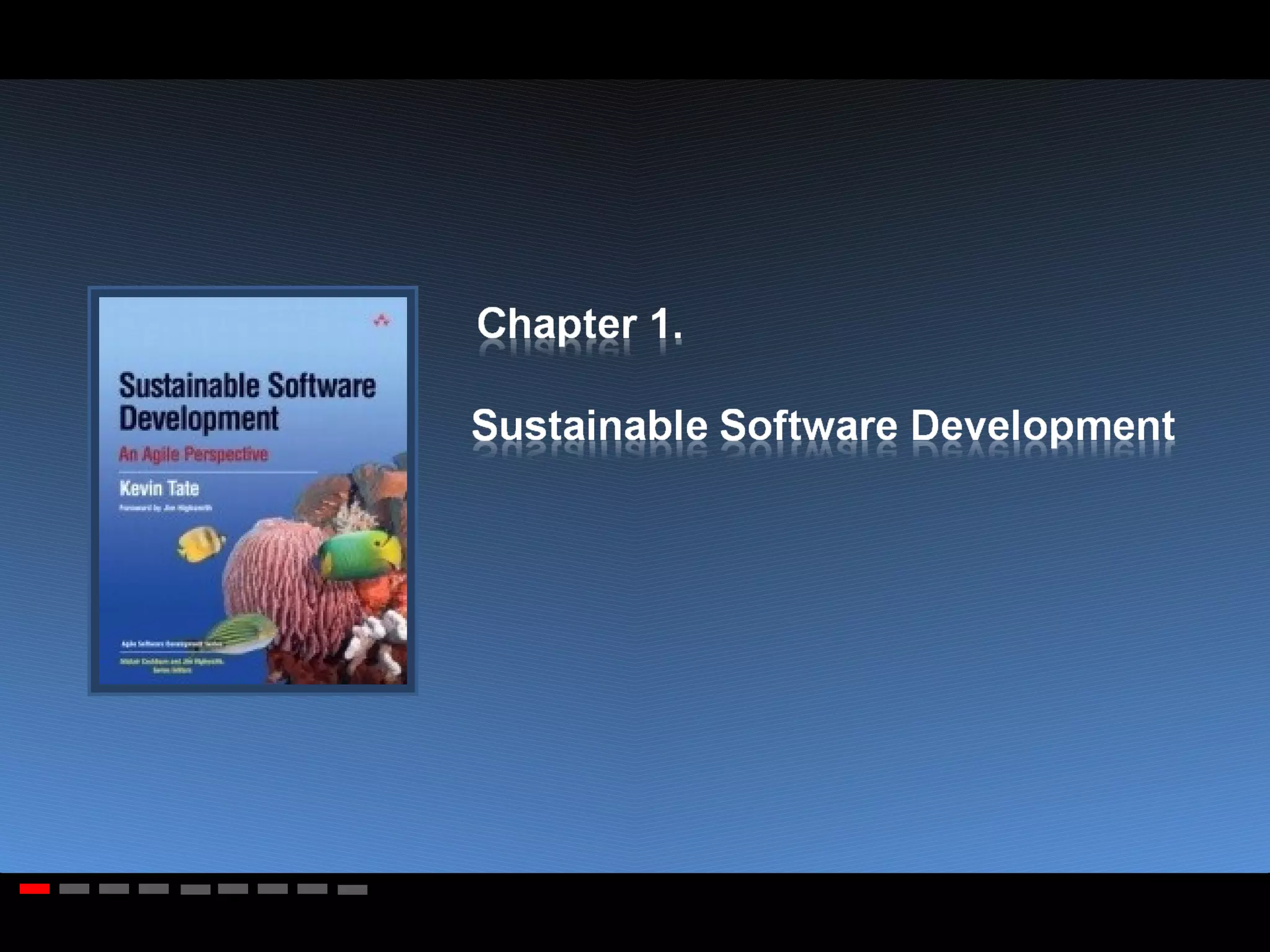Click the small yellow fish on cover
1270x952 pixels.
point(198,543)
